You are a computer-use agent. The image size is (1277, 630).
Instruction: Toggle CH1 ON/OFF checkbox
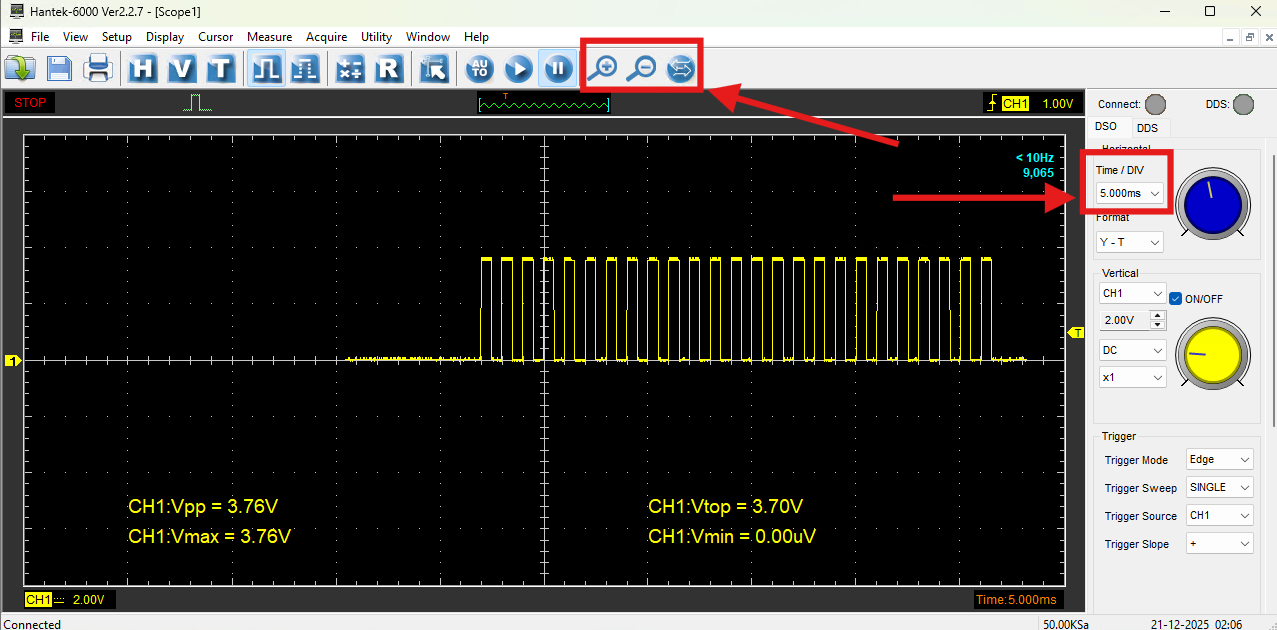(x=1176, y=298)
